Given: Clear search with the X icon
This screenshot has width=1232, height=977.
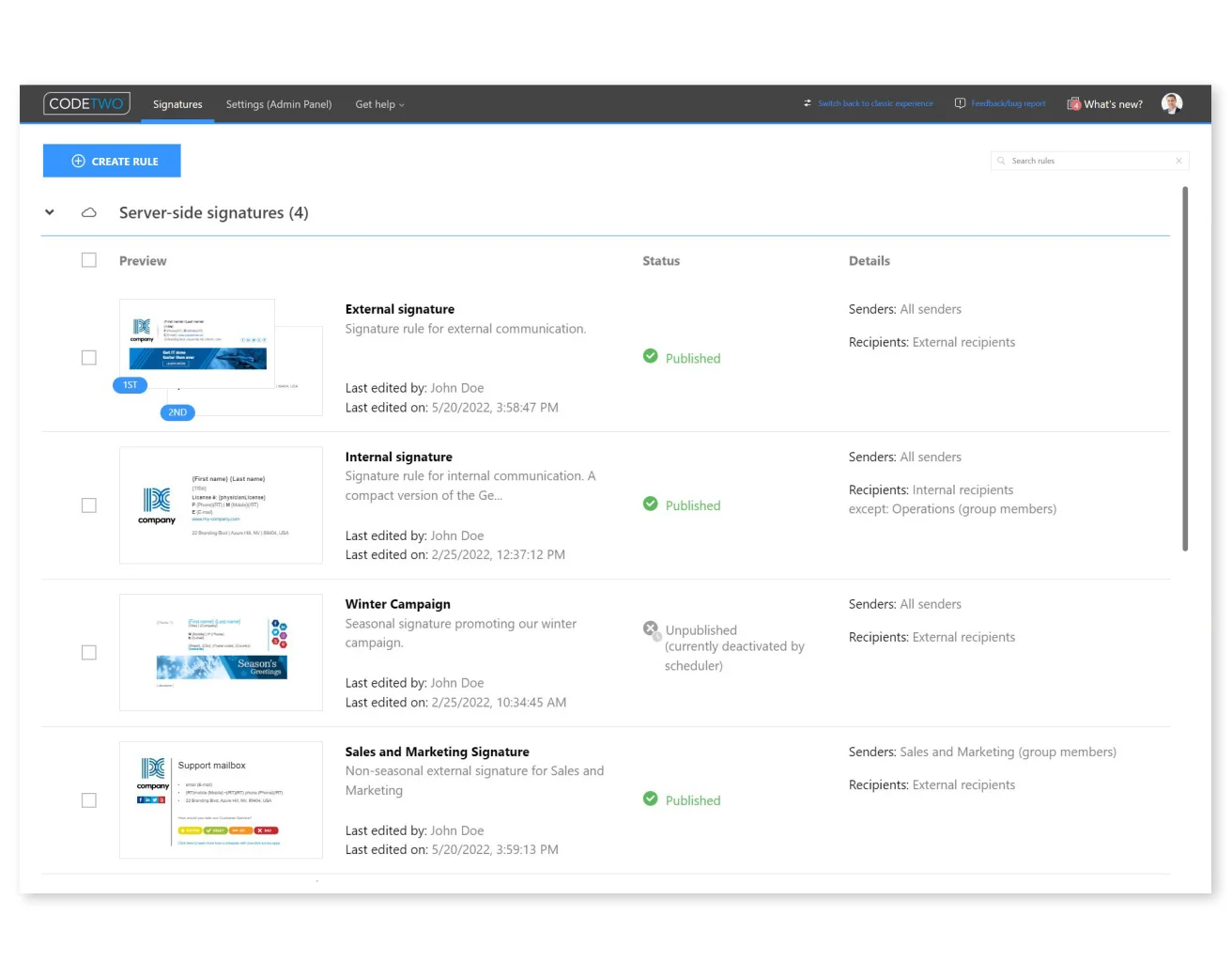Looking at the screenshot, I should point(1178,161).
